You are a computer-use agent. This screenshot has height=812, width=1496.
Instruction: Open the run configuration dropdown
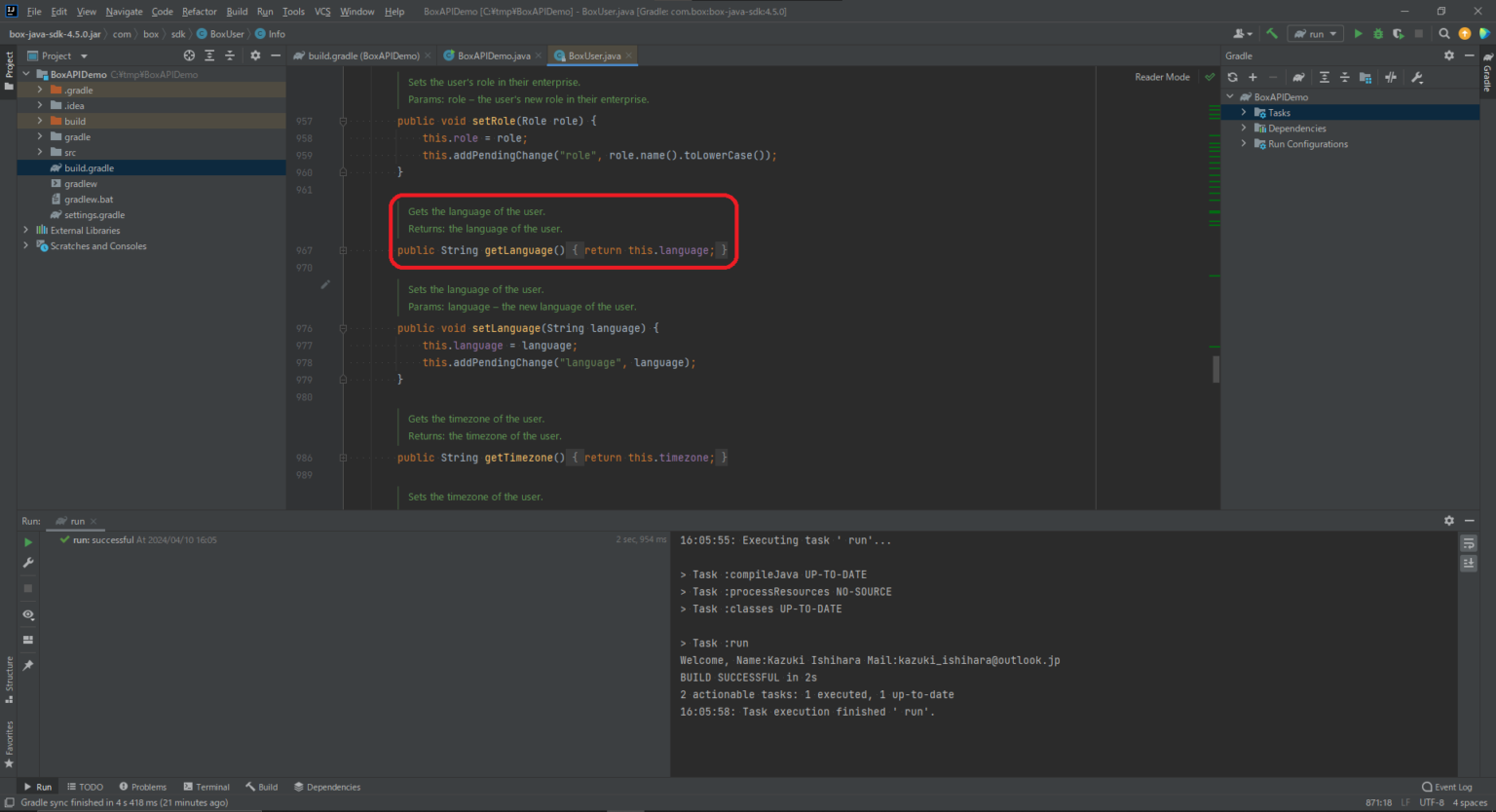pyautogui.click(x=1316, y=33)
